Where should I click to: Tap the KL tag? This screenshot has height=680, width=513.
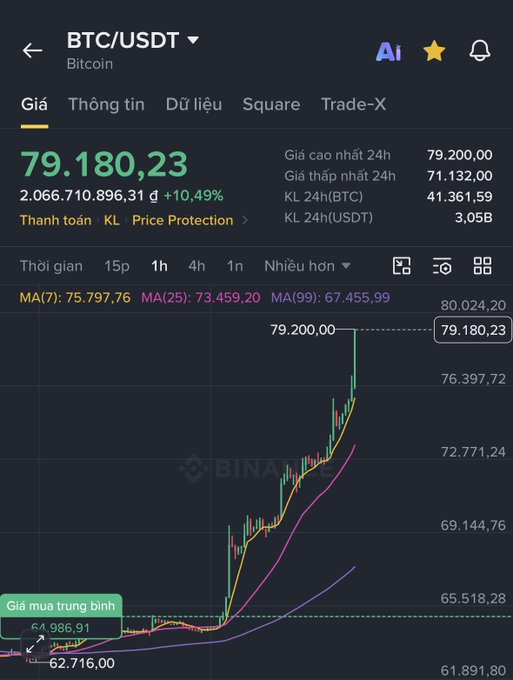pyautogui.click(x=111, y=220)
